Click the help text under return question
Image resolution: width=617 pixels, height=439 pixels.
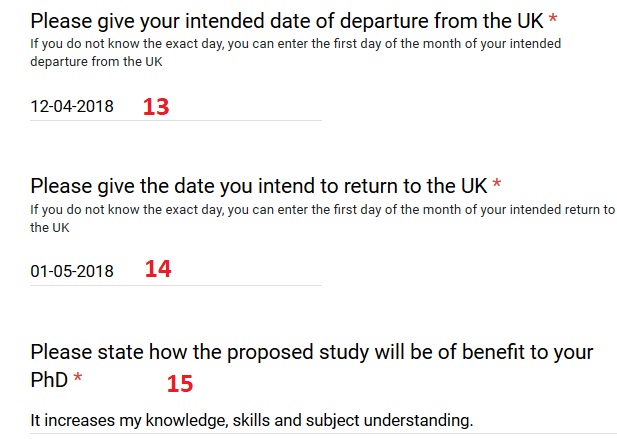322,218
